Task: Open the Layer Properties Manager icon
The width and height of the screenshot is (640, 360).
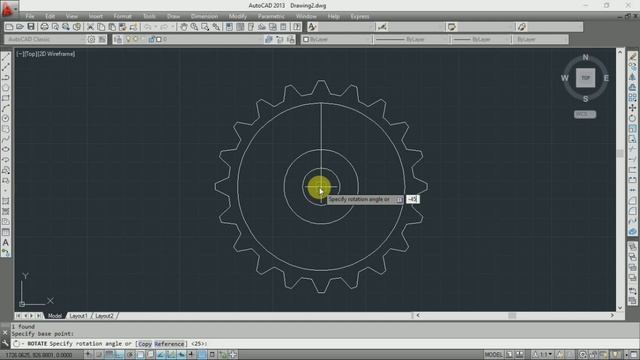Action: click(118, 39)
